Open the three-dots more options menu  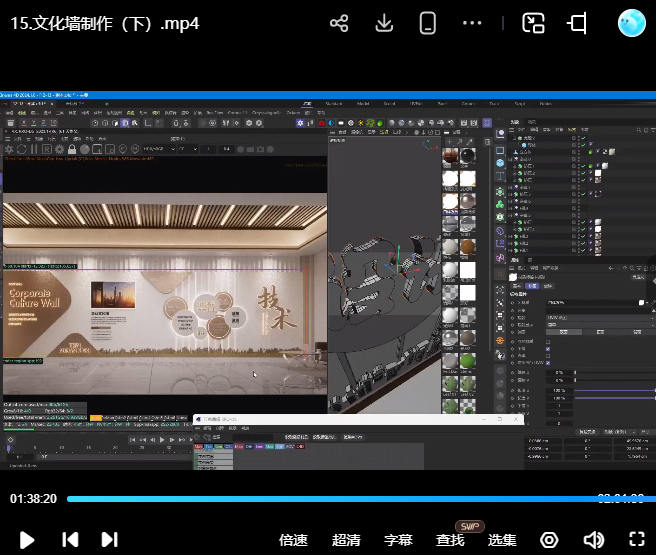coord(473,23)
